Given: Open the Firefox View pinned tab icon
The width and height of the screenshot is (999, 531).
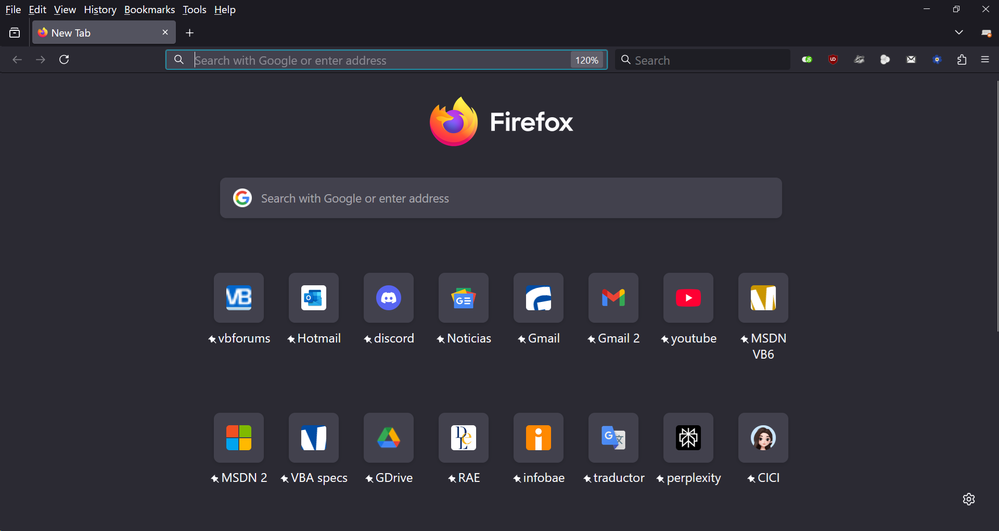Looking at the screenshot, I should point(14,33).
